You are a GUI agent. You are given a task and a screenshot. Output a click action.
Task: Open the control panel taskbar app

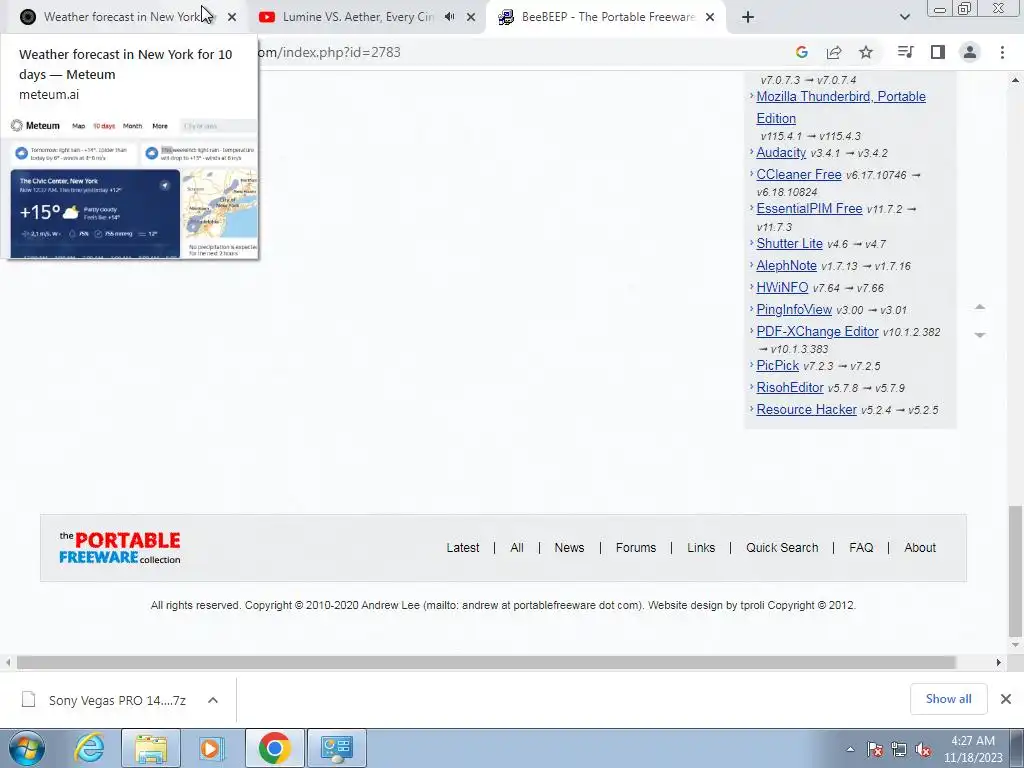click(337, 748)
